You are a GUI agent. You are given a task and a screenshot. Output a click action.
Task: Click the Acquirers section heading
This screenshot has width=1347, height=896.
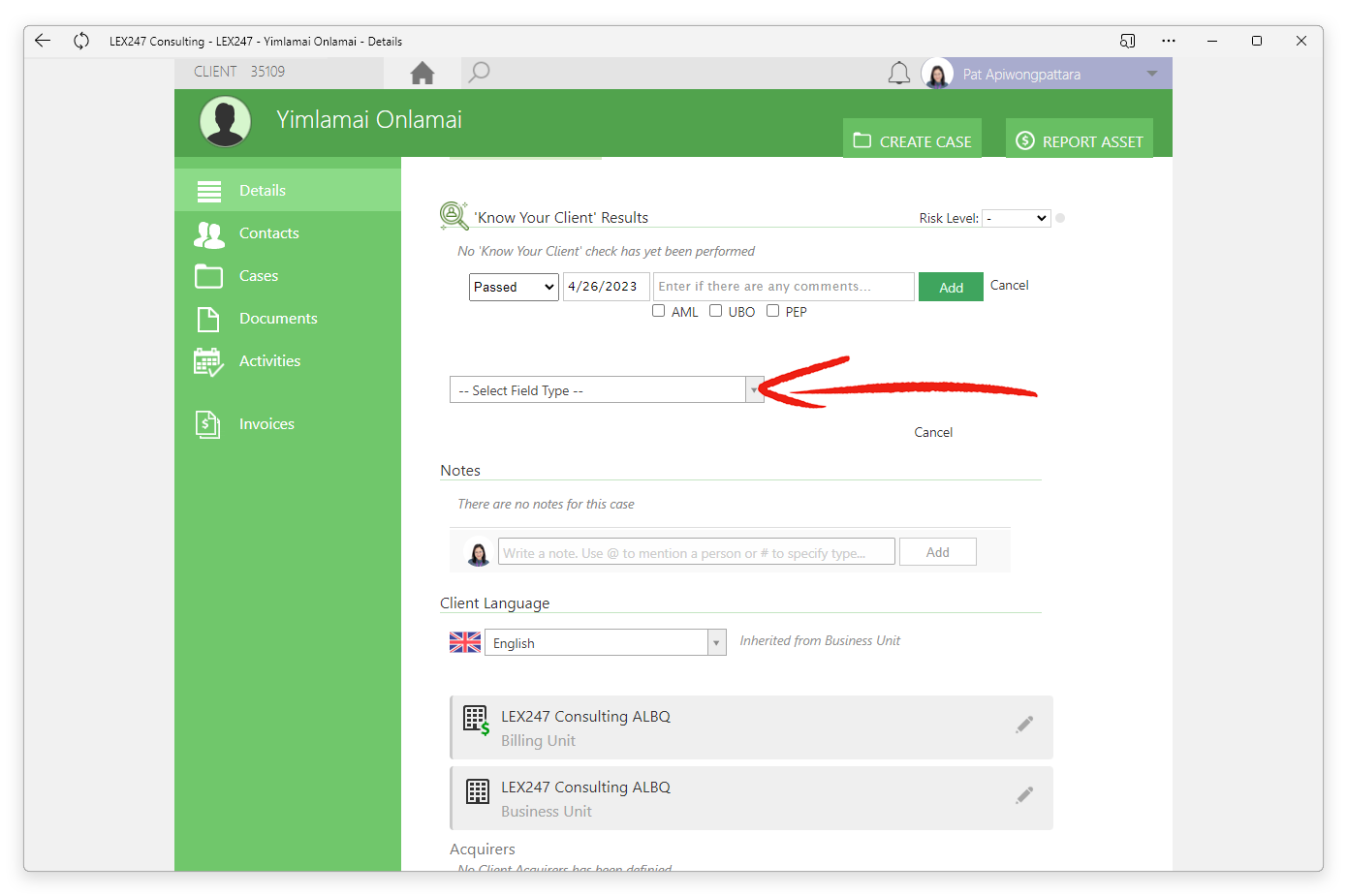[483, 849]
